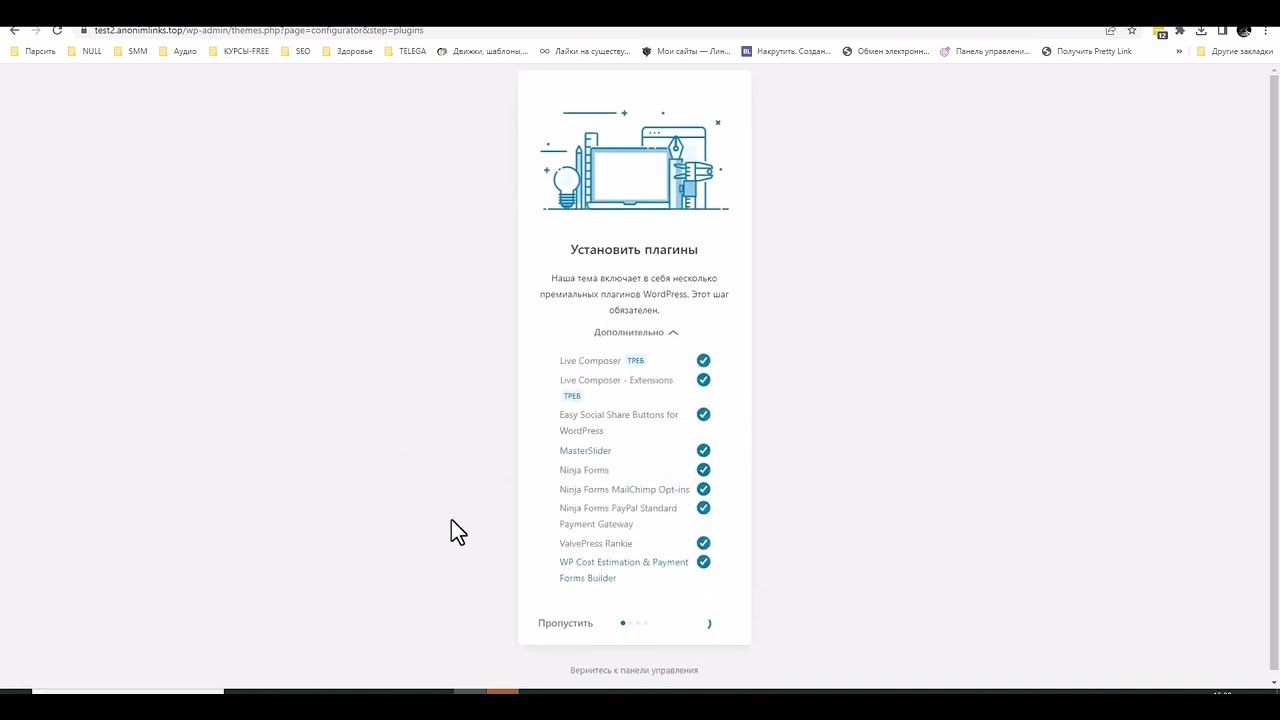Viewport: 1280px width, 720px height.
Task: Uncheck Ninja Forms MailChimp Opt-ins checkbox
Action: tap(703, 489)
